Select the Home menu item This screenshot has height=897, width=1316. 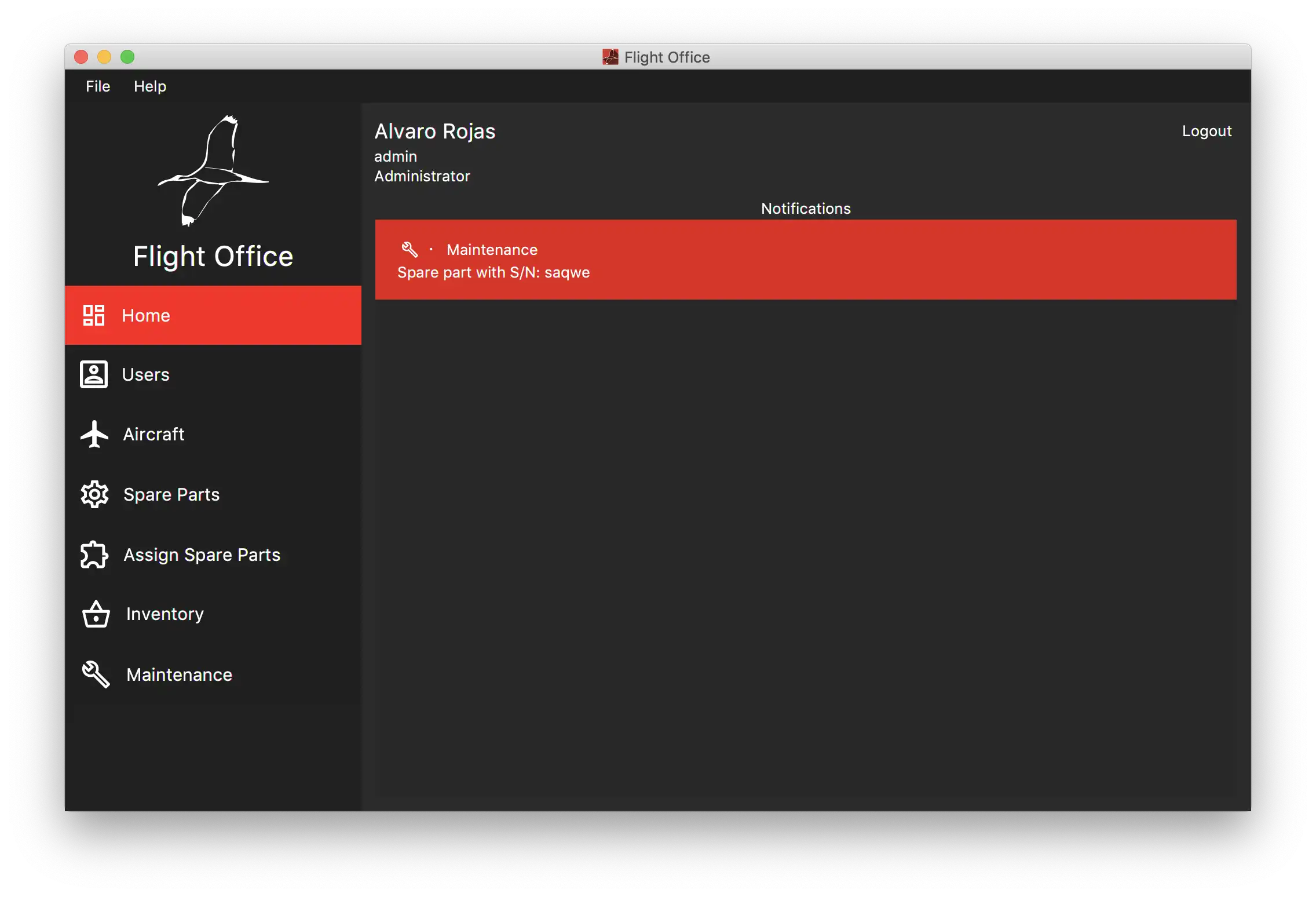(213, 315)
